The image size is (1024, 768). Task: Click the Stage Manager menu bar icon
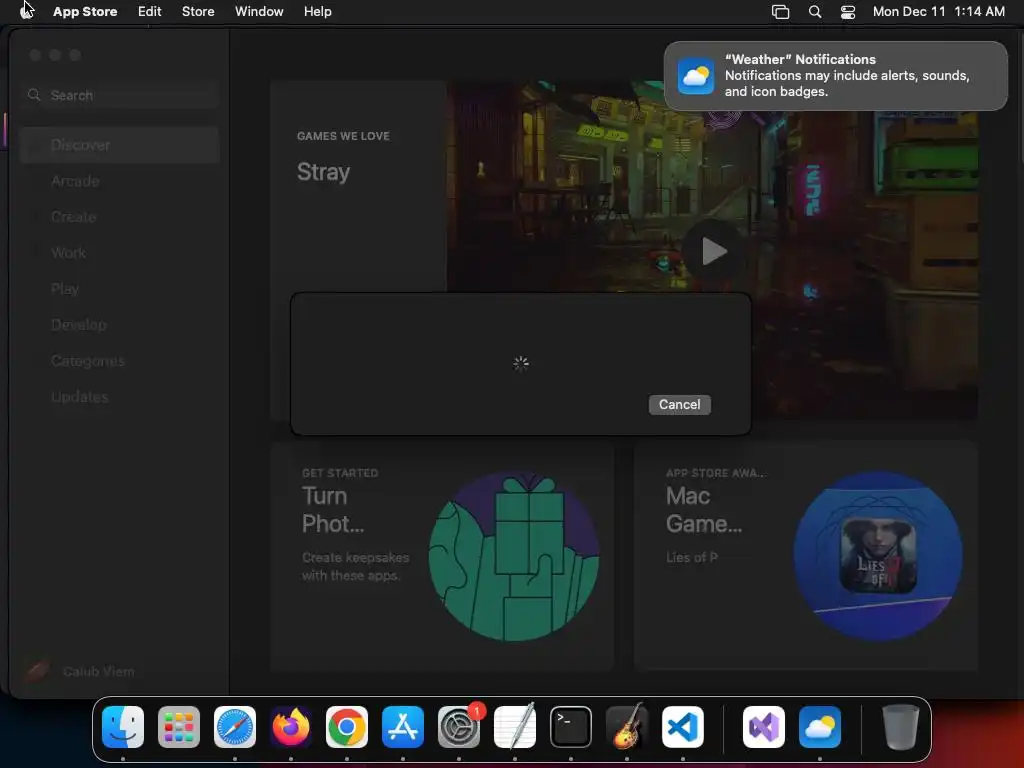tap(780, 12)
